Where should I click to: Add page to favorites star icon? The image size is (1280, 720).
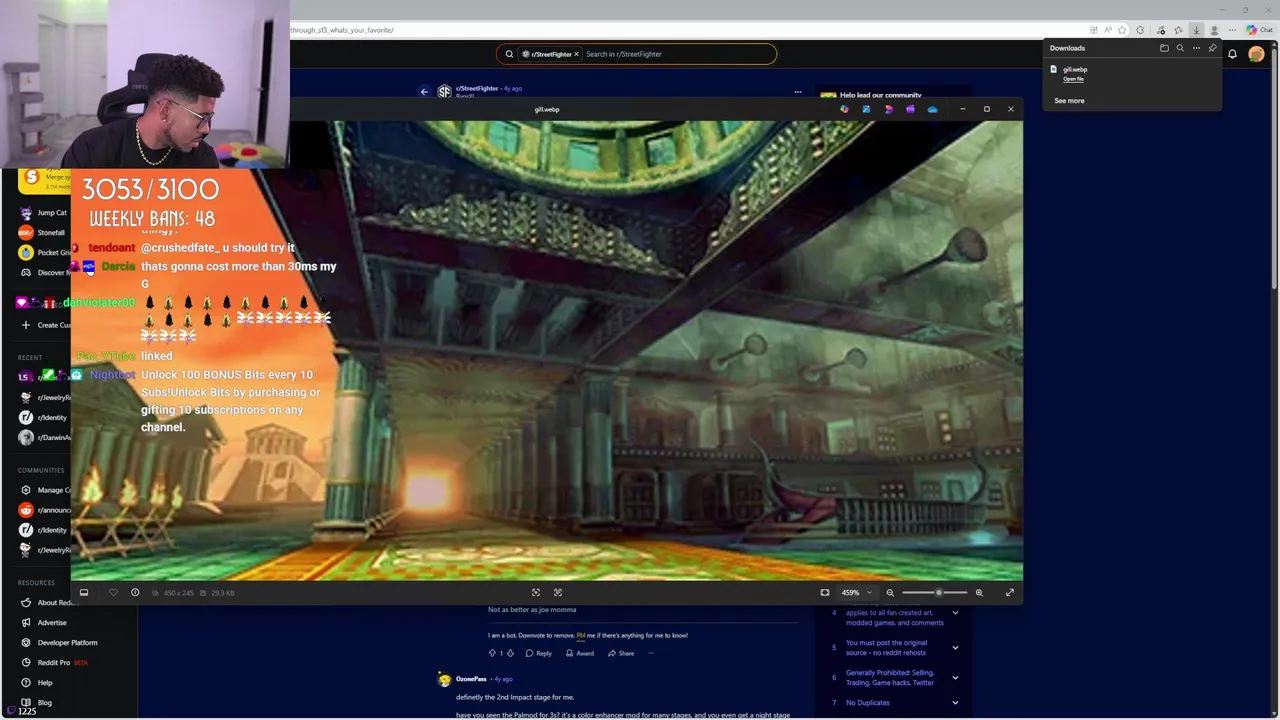point(1122,30)
